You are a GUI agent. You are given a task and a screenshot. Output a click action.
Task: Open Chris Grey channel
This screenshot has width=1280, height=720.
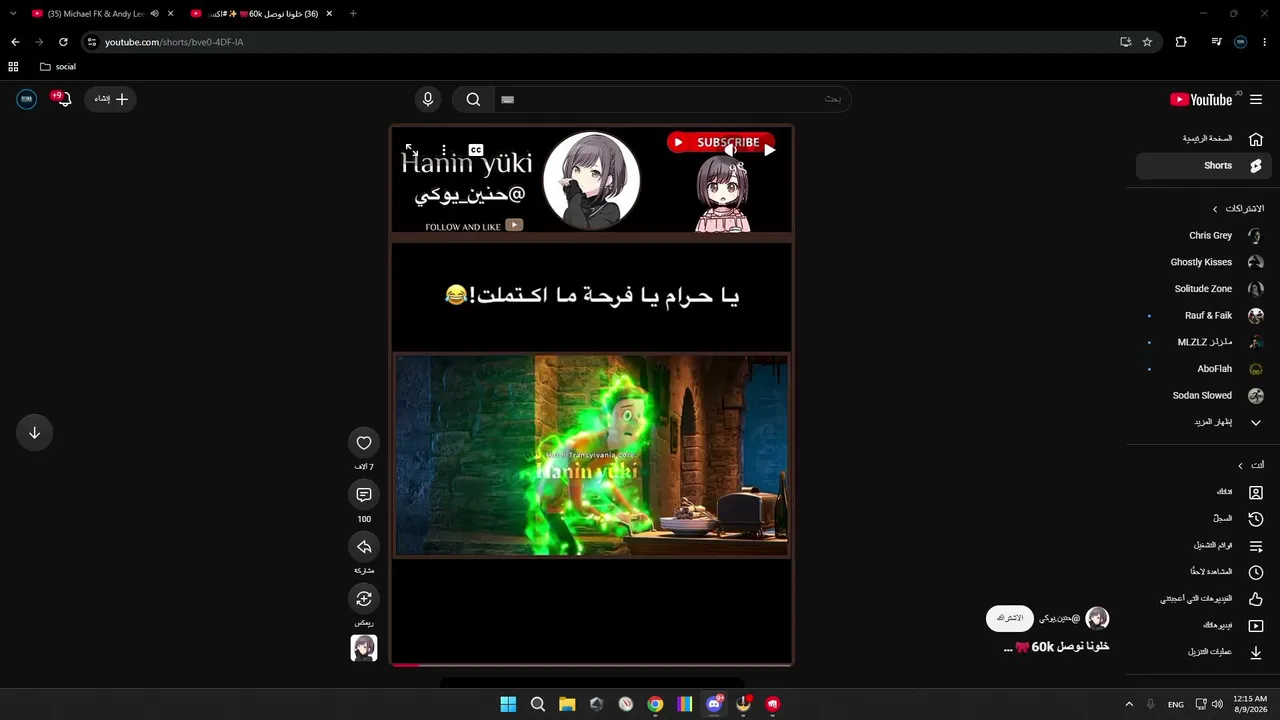coord(1204,236)
